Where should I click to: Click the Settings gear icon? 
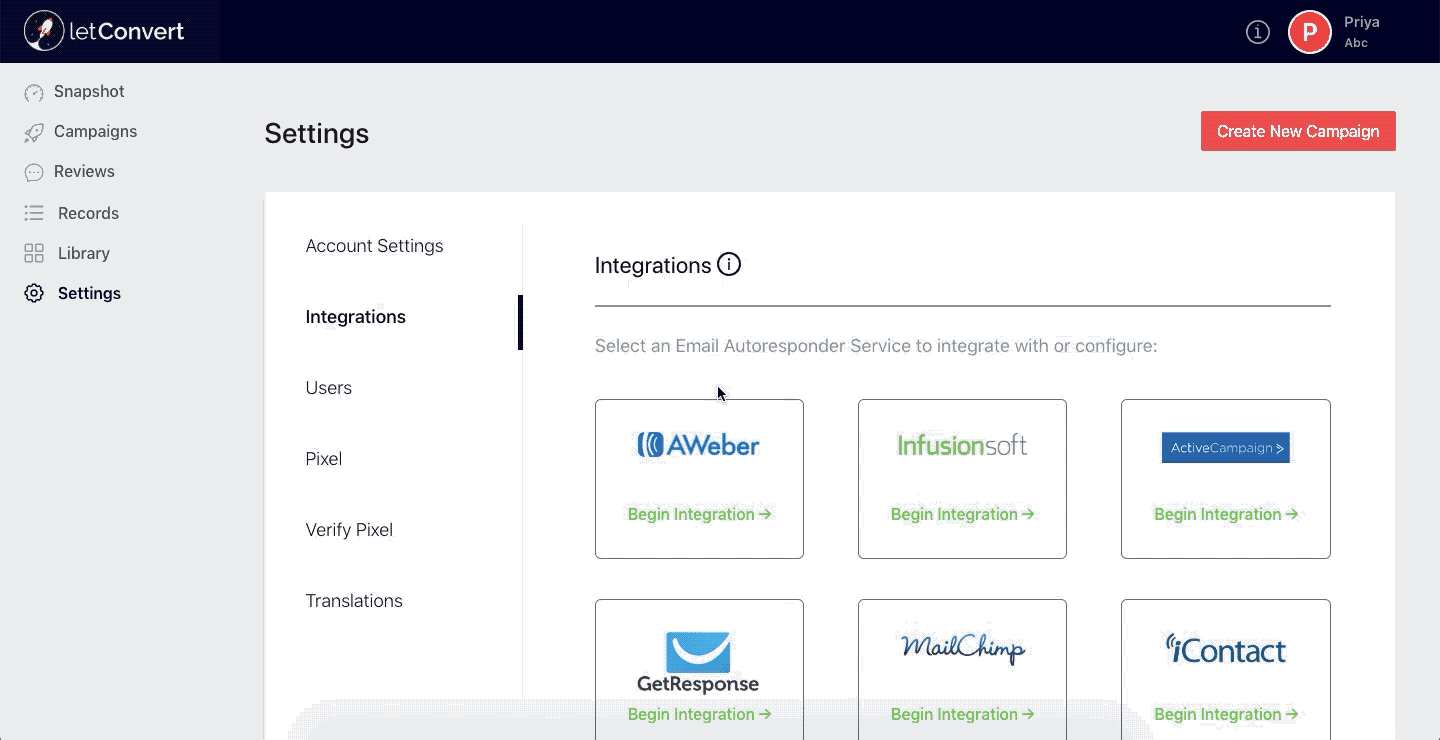34,293
